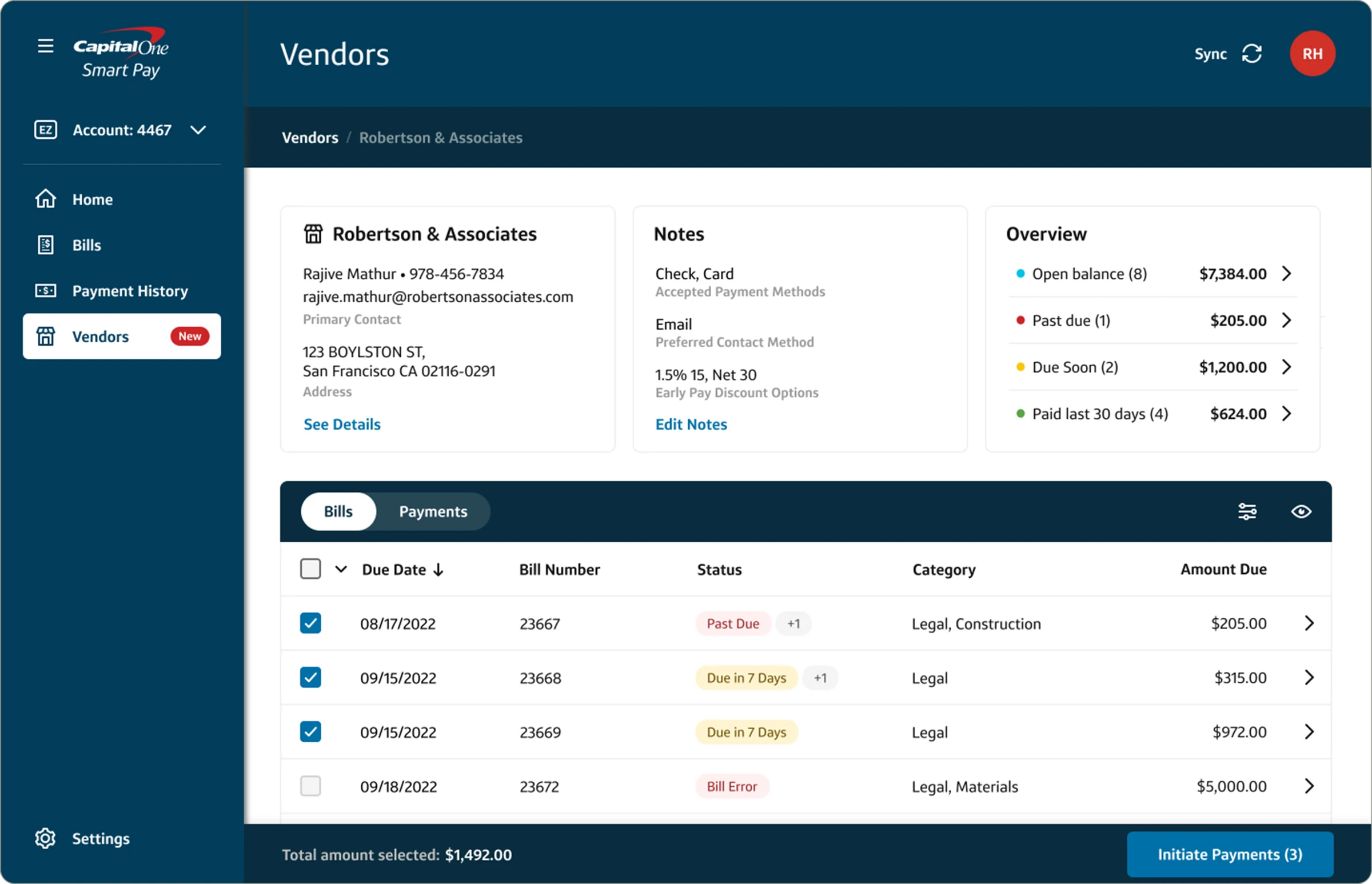
Task: Switch to the Payments tab
Action: click(x=433, y=511)
